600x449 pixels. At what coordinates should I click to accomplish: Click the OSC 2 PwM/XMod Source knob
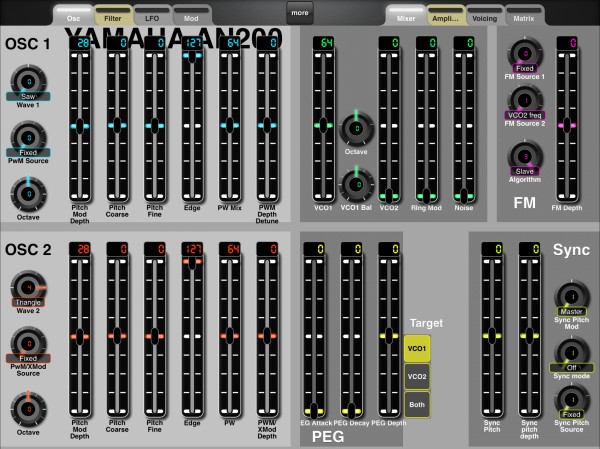click(x=28, y=344)
